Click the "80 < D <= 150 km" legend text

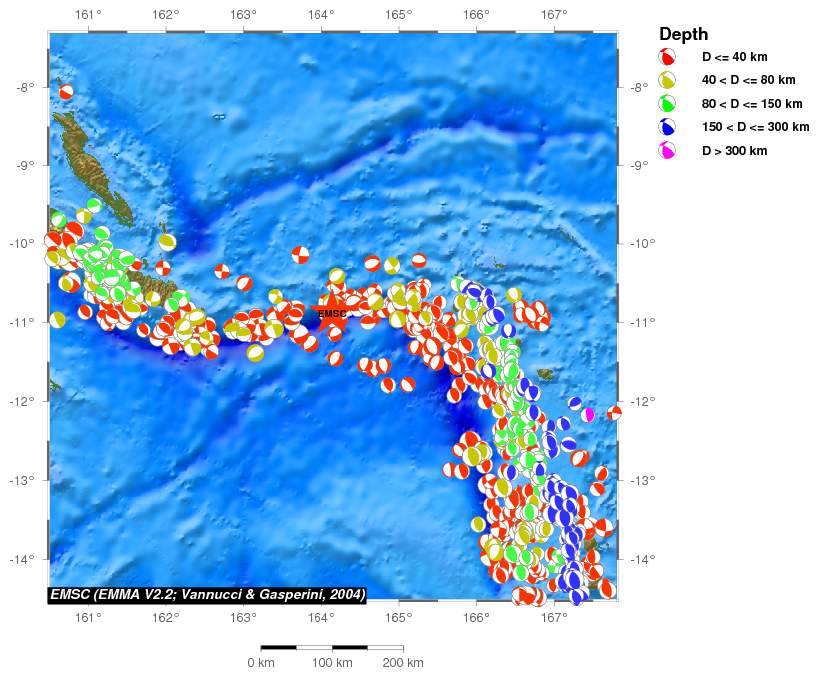751,104
